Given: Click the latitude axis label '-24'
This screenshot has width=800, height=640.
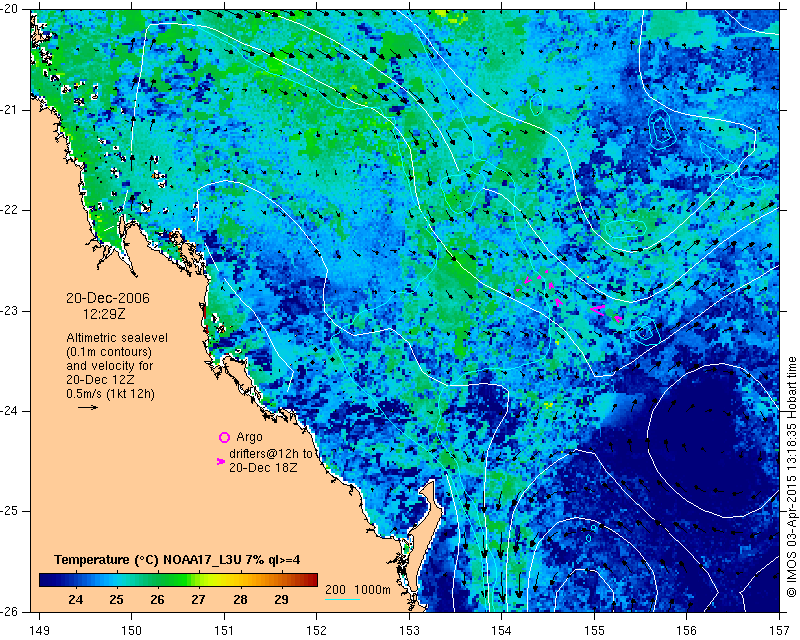Looking at the screenshot, I should pyautogui.click(x=9, y=411).
